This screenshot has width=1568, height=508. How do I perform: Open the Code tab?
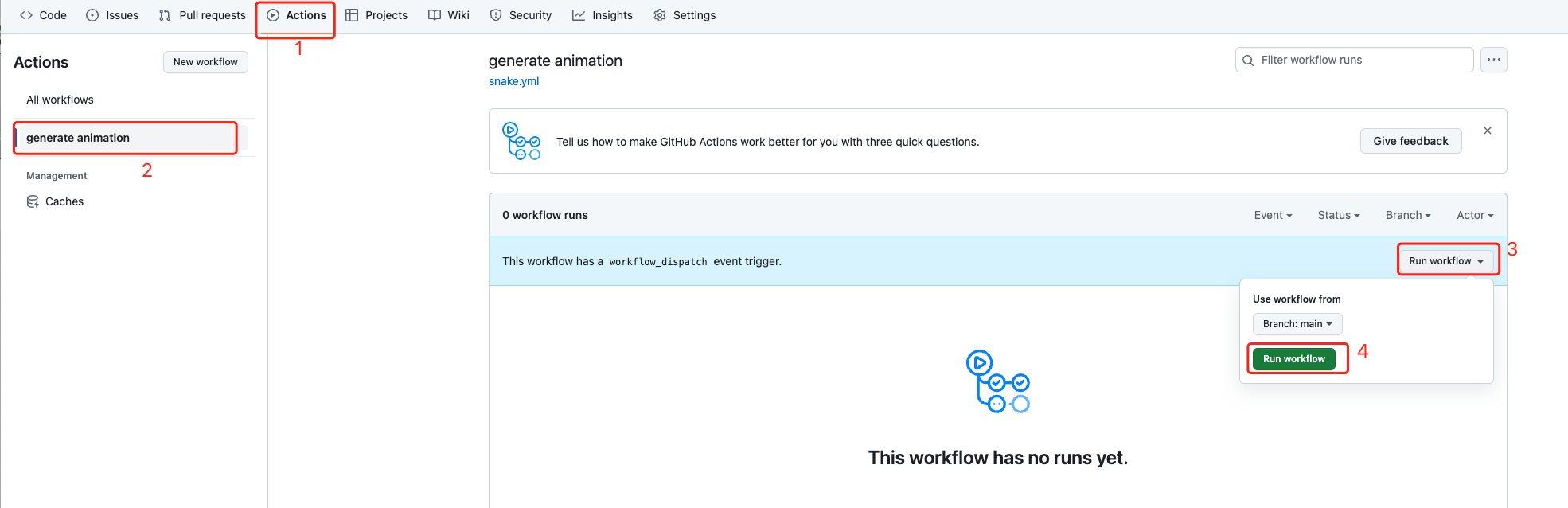(43, 15)
